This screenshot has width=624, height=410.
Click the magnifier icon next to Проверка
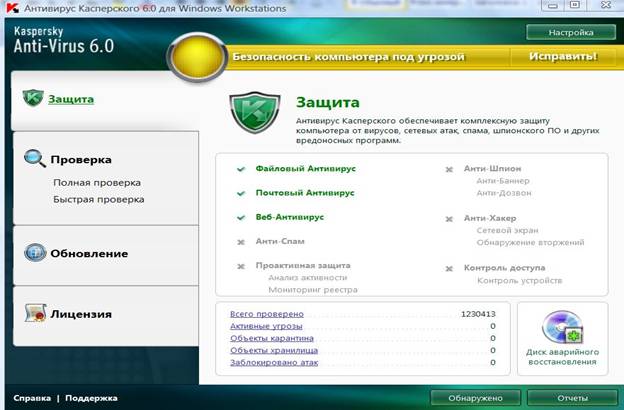(35, 158)
